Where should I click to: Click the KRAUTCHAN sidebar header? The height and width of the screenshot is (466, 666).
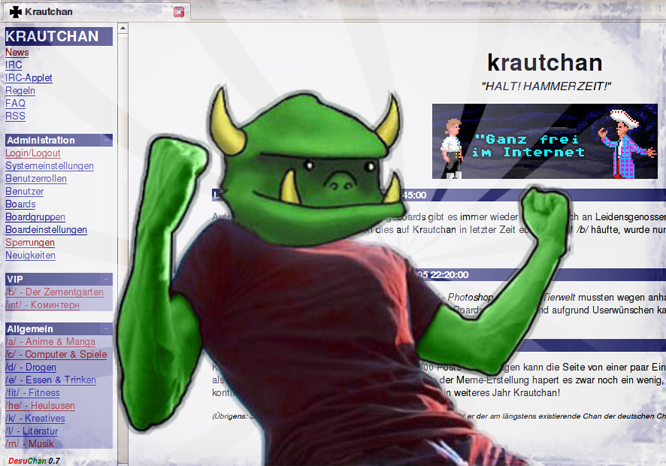[59, 36]
